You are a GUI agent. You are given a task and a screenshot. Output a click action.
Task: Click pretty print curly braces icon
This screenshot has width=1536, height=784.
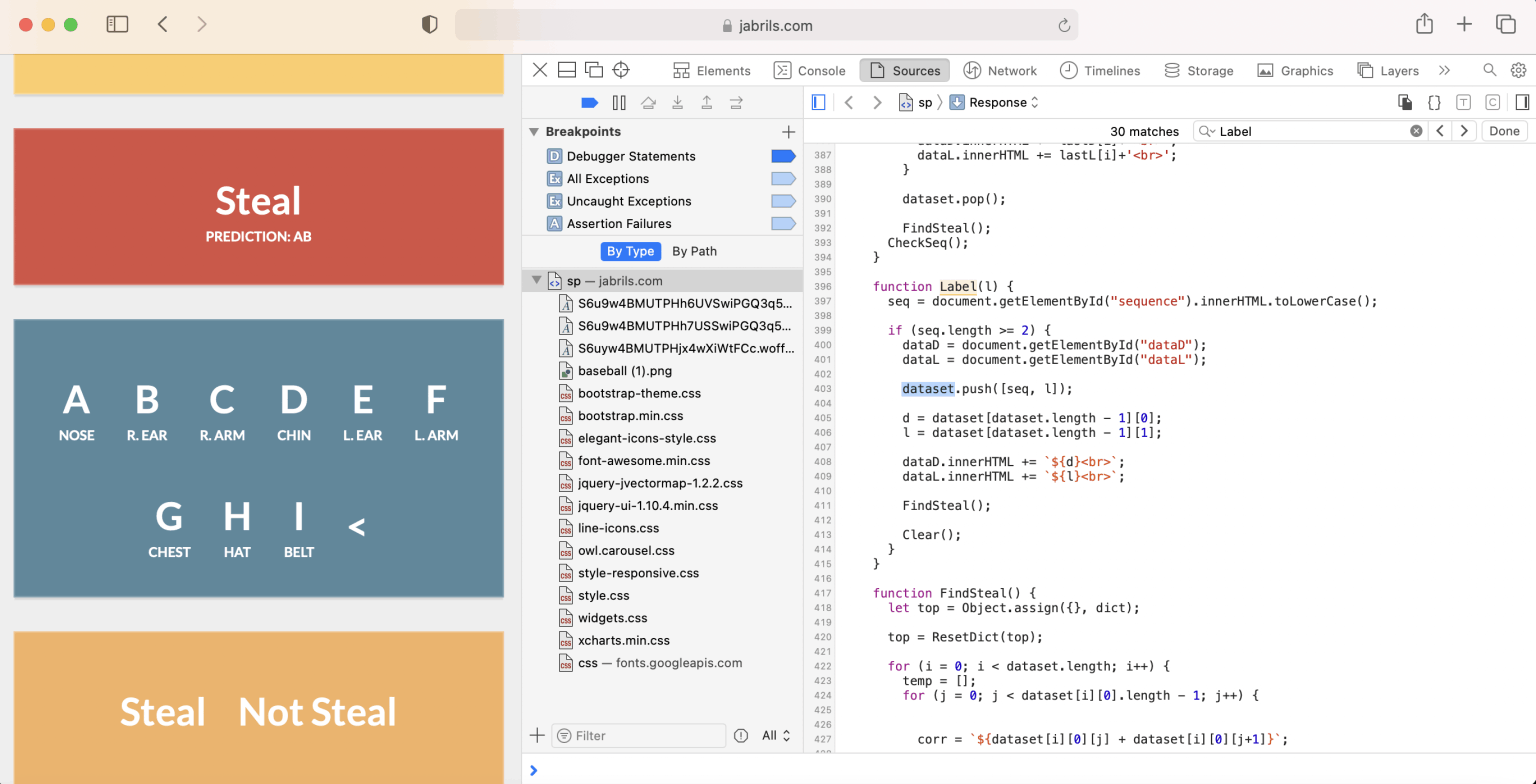click(x=1434, y=102)
